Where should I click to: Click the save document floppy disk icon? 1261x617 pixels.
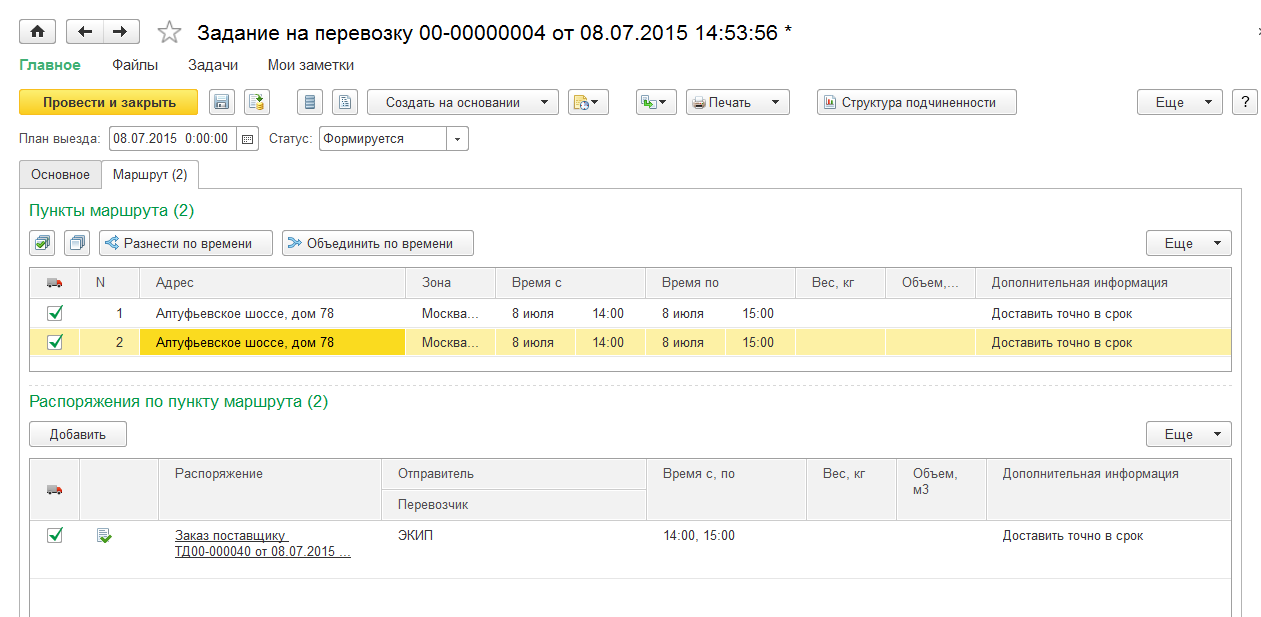tap(222, 102)
